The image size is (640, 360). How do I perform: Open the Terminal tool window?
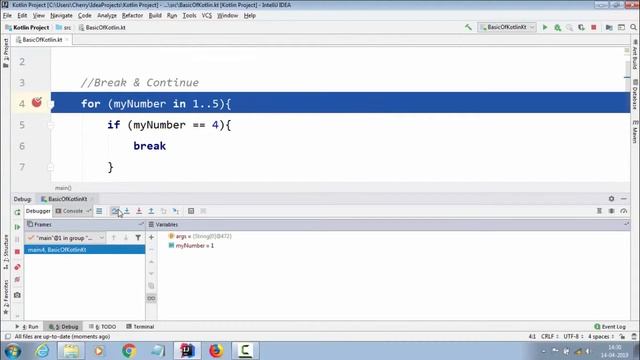140,327
